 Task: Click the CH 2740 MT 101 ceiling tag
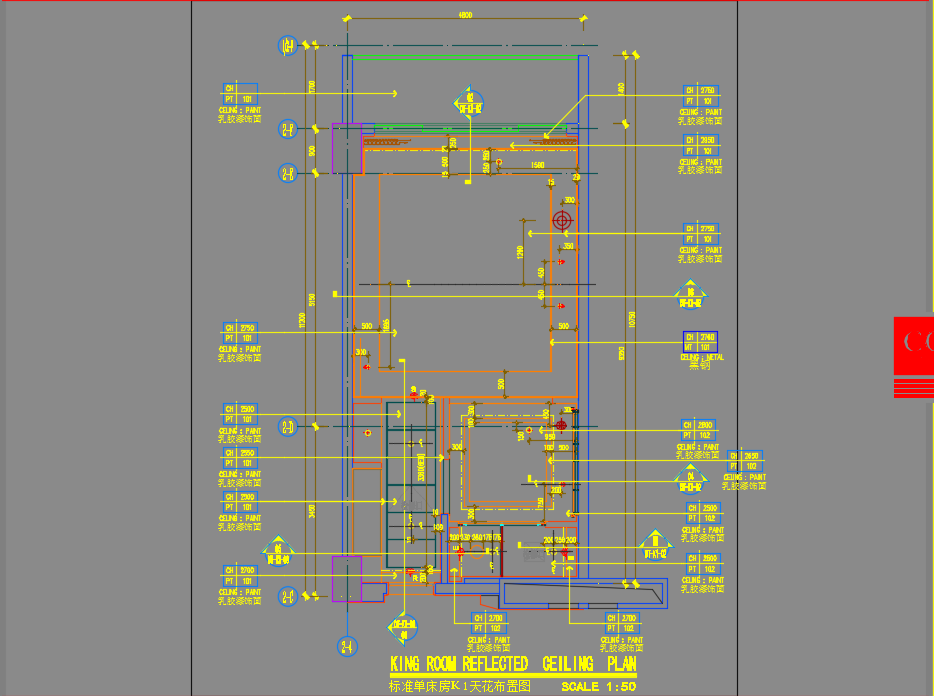(x=700, y=342)
